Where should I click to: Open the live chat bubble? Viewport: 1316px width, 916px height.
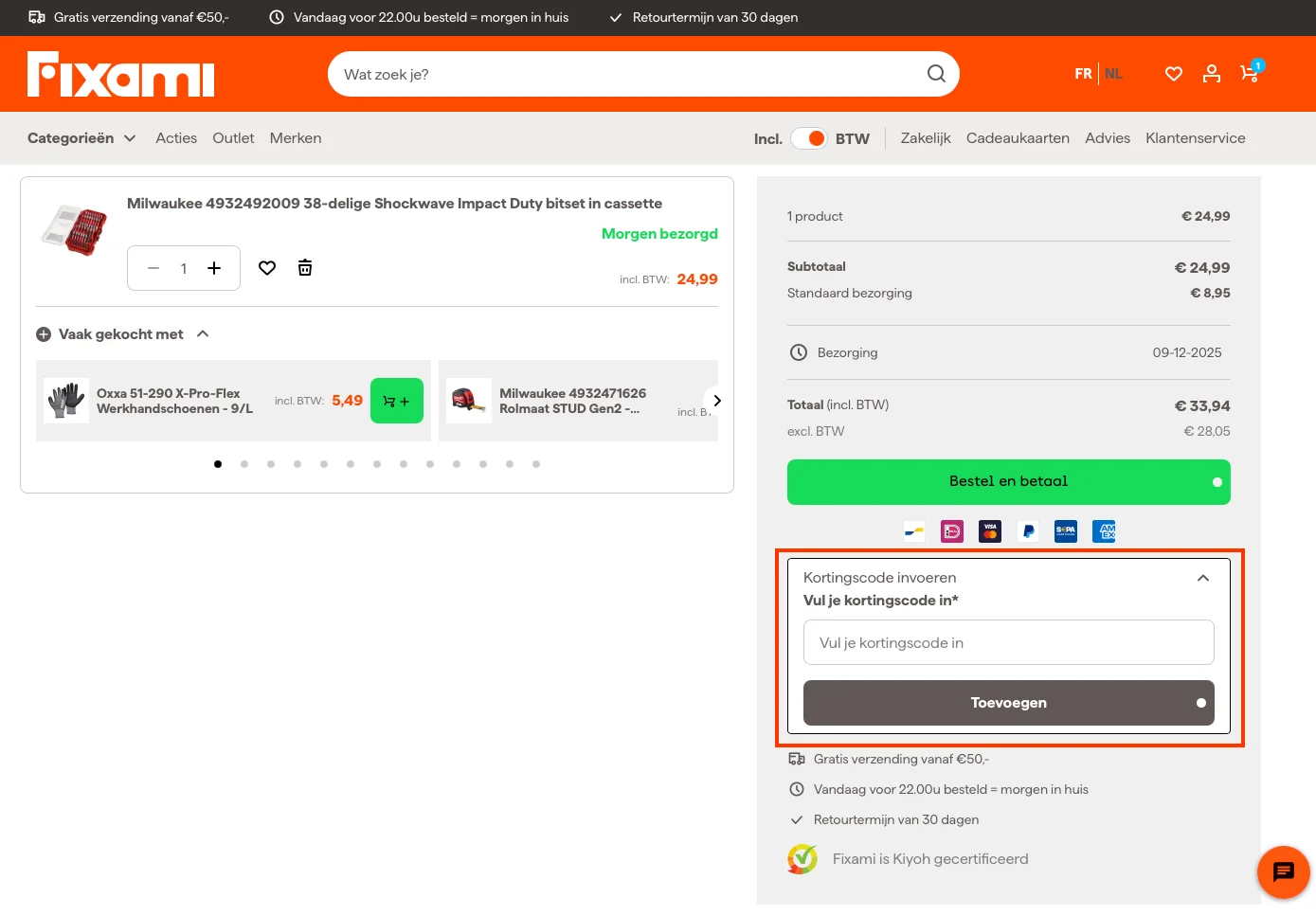(x=1283, y=871)
